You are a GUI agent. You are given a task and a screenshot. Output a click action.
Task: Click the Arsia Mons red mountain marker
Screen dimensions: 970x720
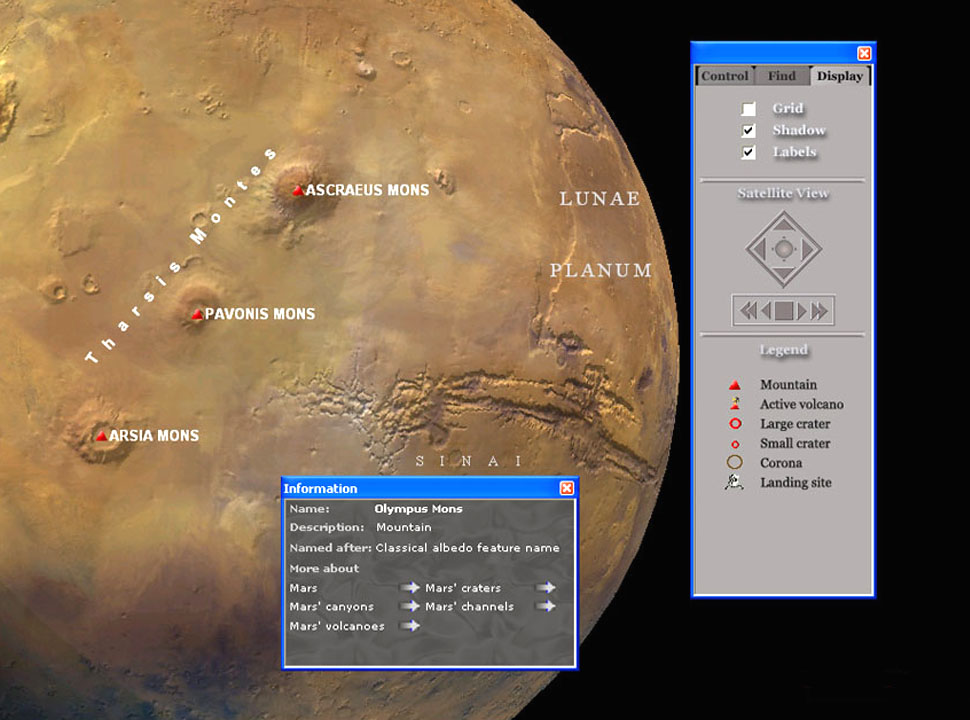point(101,435)
